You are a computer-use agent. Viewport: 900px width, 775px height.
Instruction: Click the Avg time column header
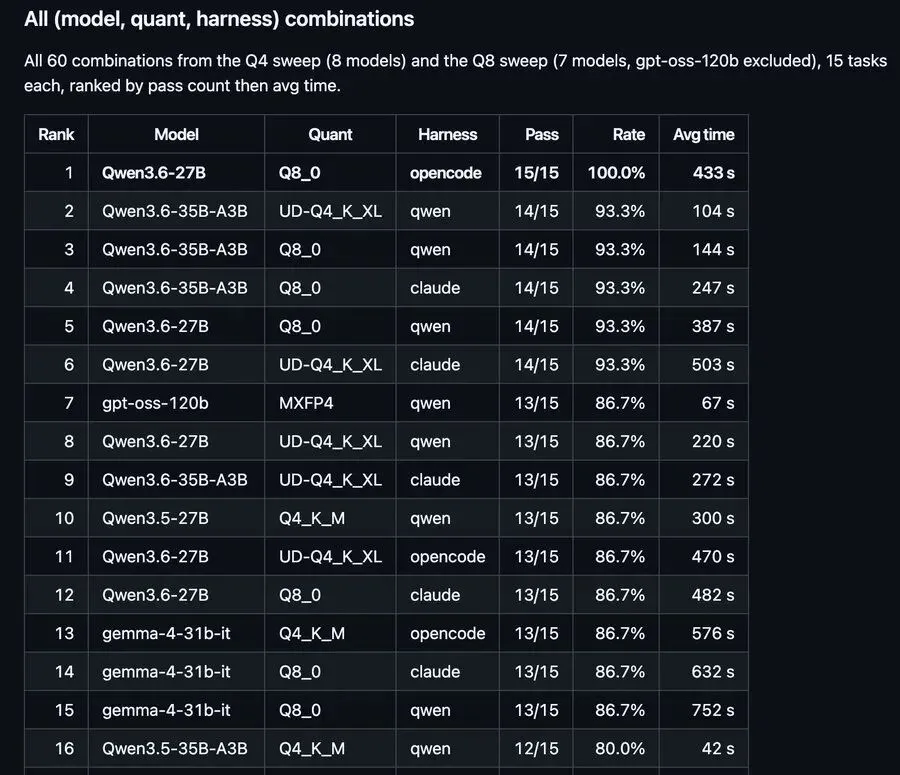coord(704,134)
